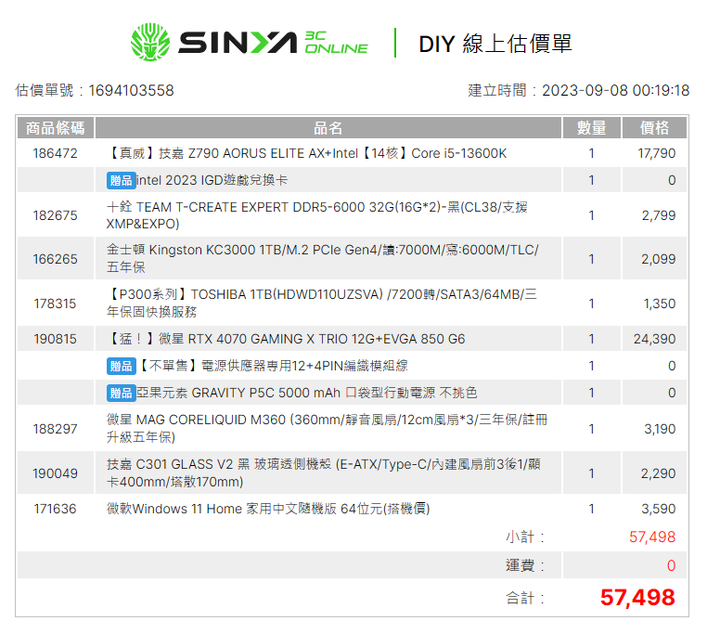The image size is (720, 621).
Task: Select barcode 171636
Action: 55,509
